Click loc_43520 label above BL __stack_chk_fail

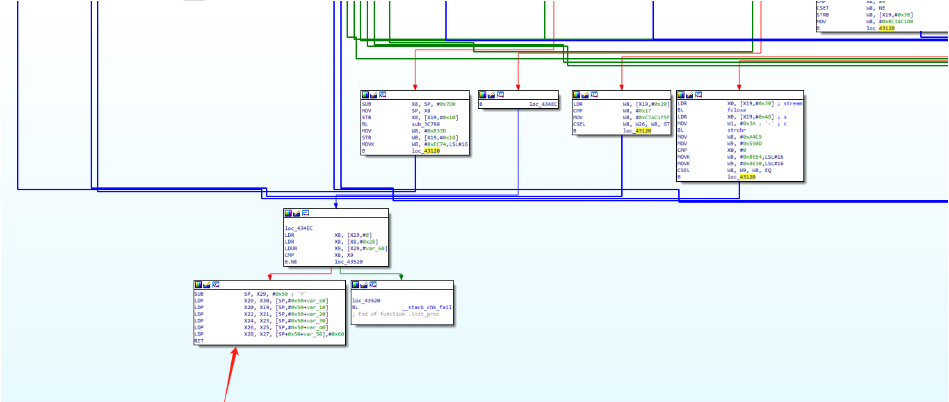pyautogui.click(x=366, y=300)
